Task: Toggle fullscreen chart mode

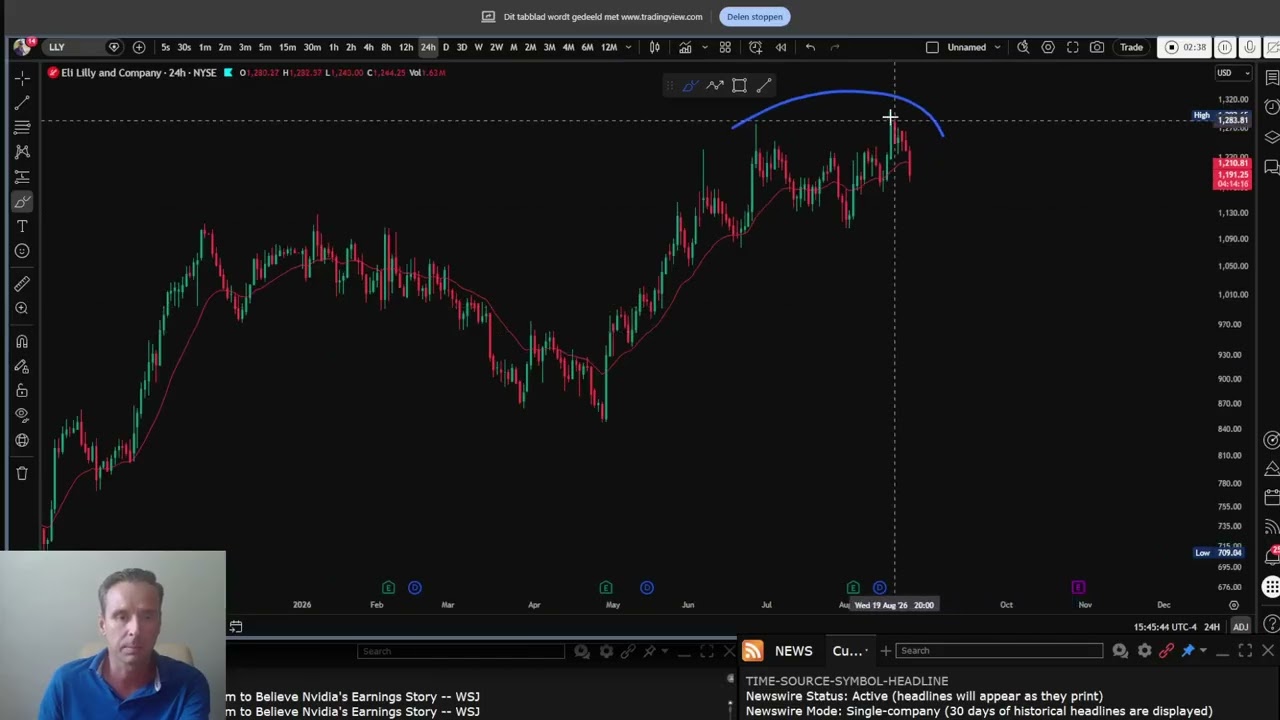Action: [1073, 47]
